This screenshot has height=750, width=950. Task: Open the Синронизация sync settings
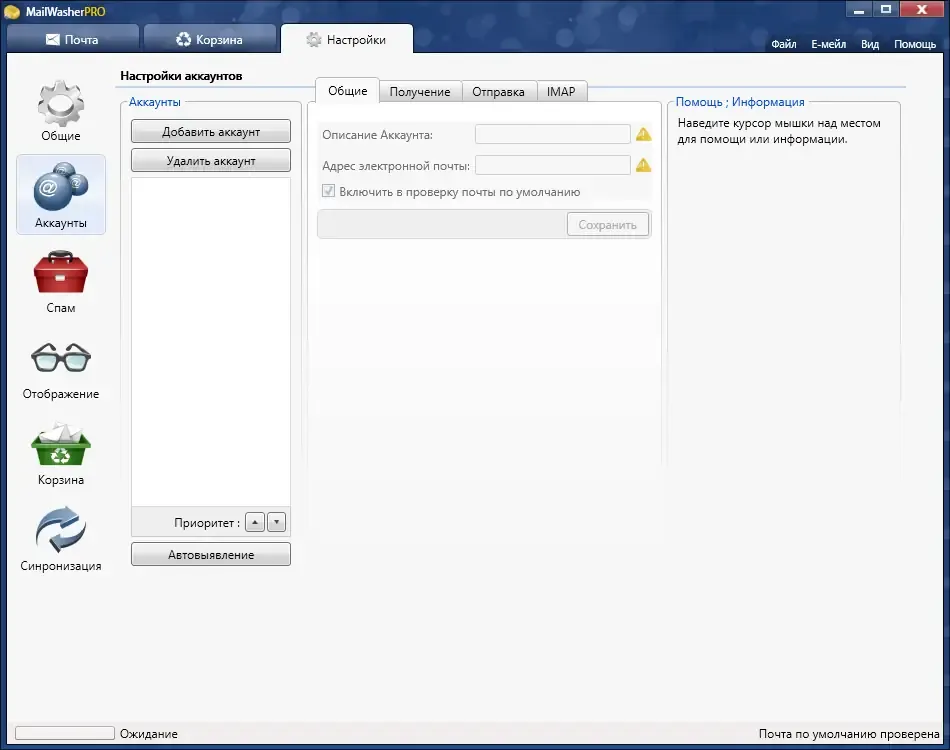click(61, 539)
